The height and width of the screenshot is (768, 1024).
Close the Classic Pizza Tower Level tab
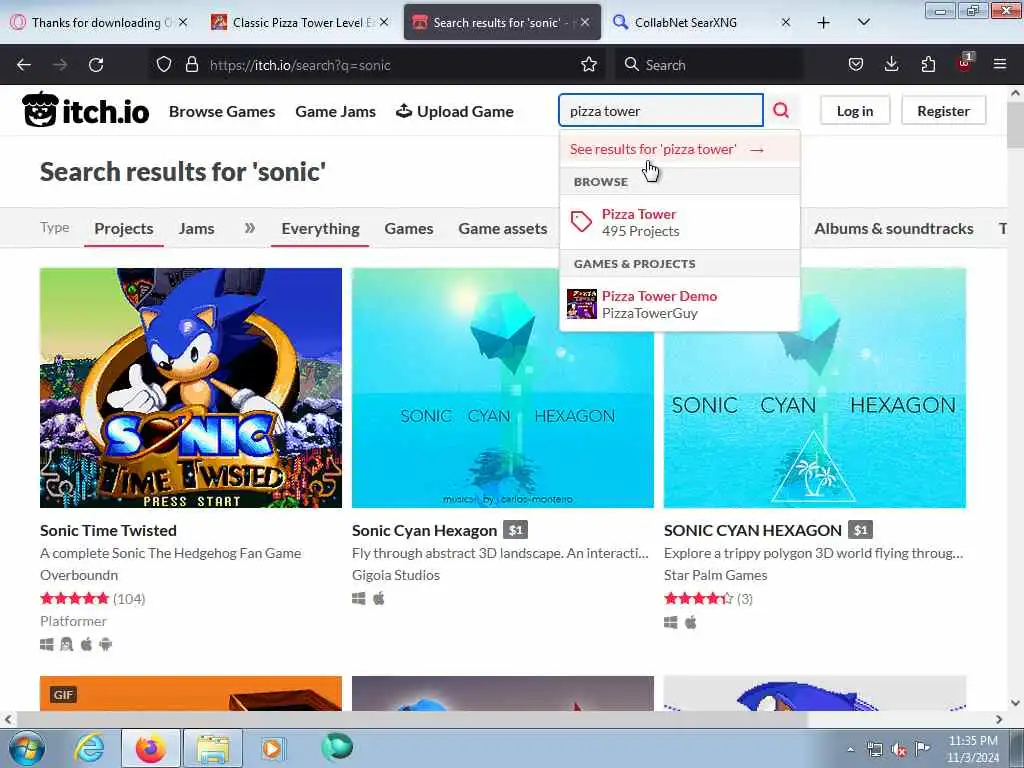384,23
